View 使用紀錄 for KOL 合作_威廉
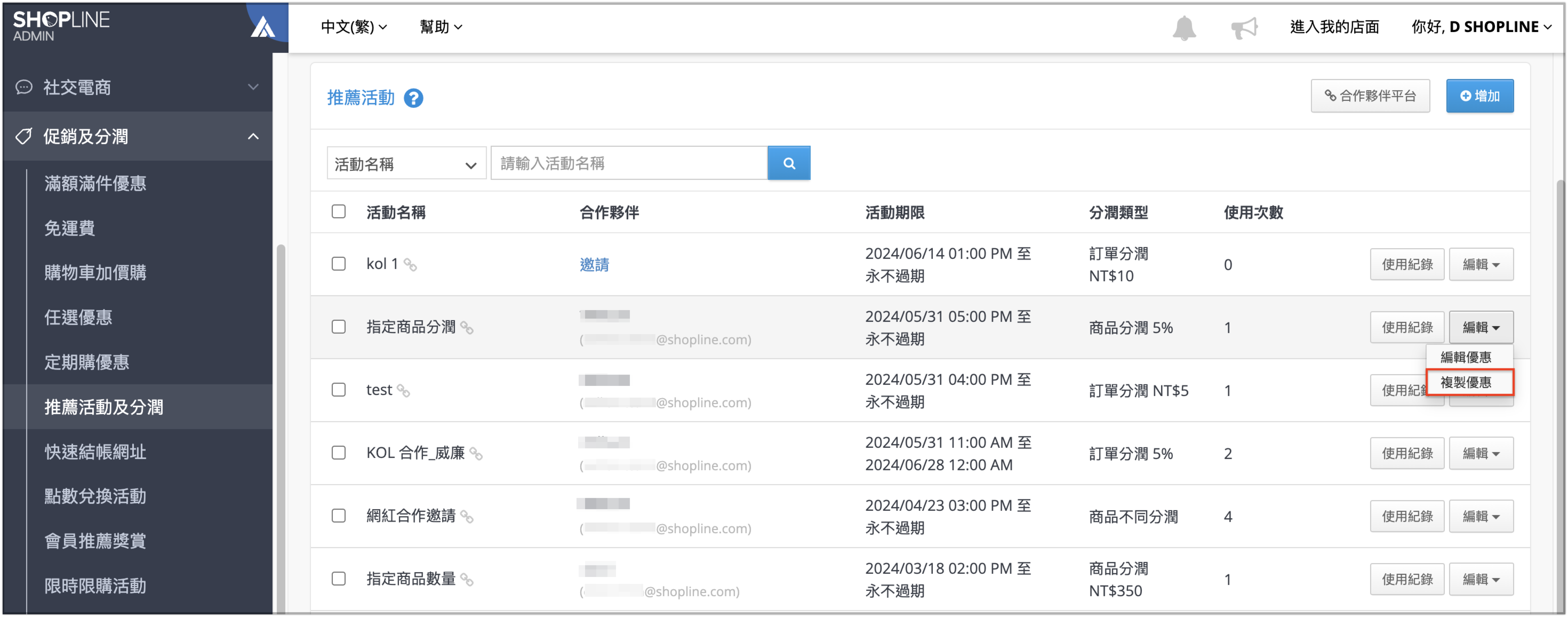The height and width of the screenshot is (617, 1568). coord(1407,453)
